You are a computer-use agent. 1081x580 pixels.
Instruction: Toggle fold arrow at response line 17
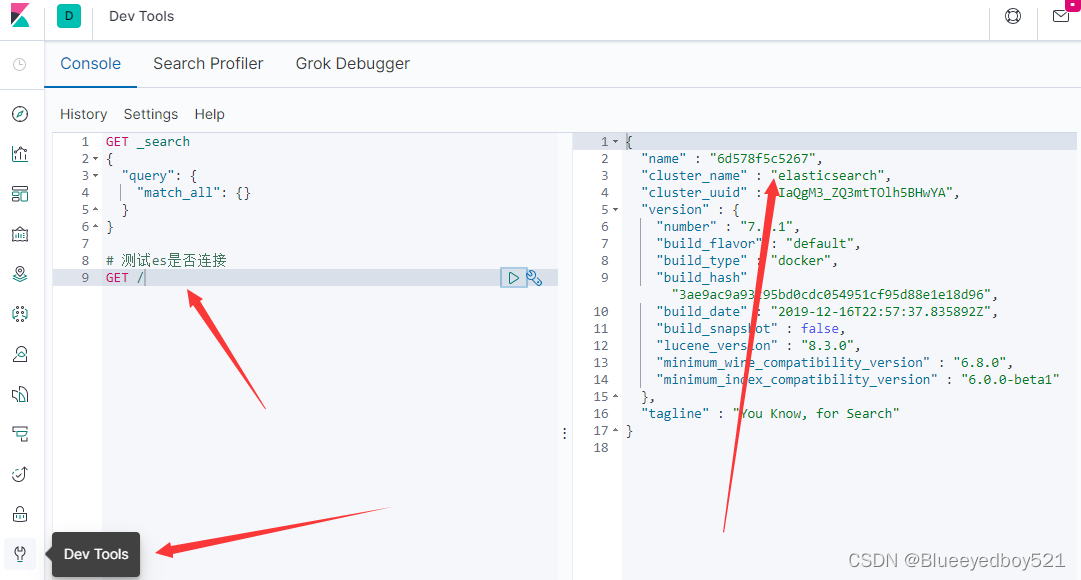616,431
